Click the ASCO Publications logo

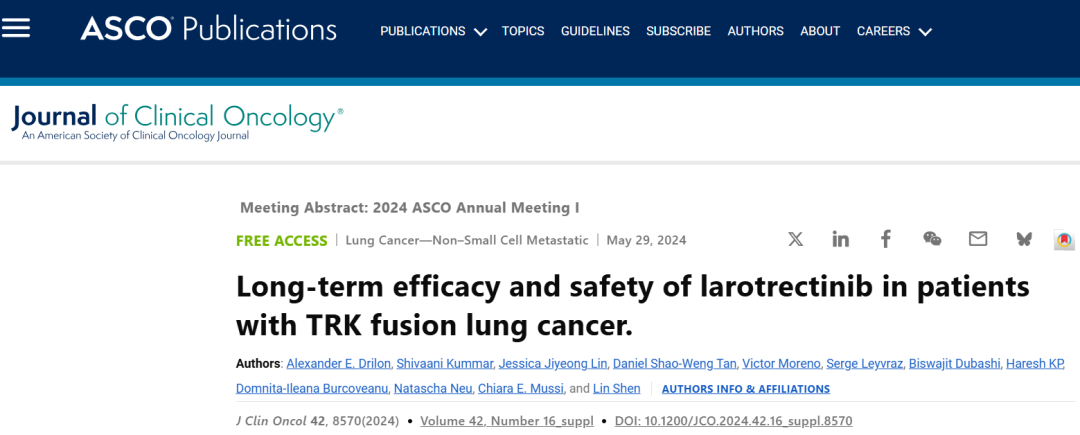pyautogui.click(x=209, y=29)
